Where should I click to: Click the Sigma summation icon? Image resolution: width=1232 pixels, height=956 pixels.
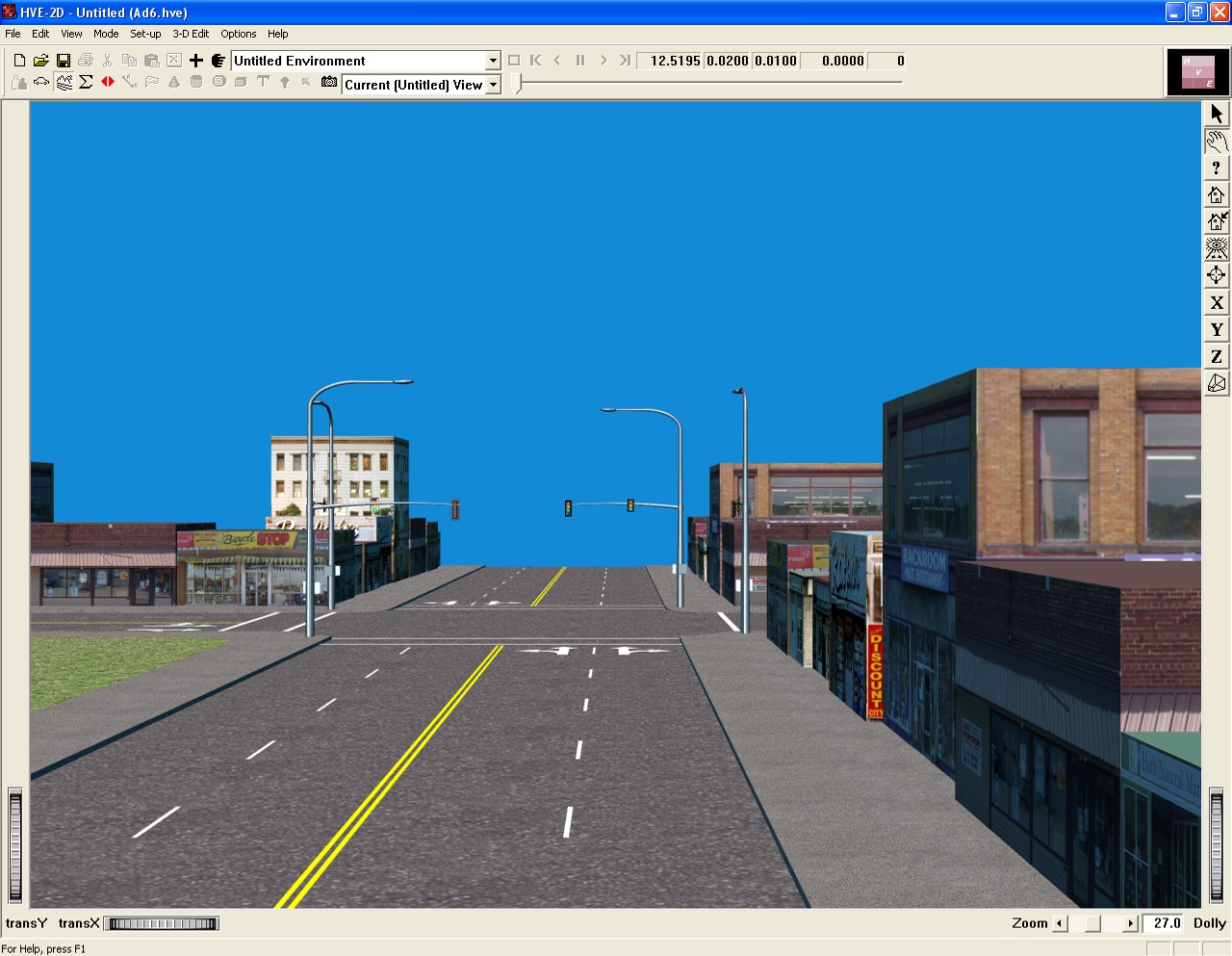[86, 83]
